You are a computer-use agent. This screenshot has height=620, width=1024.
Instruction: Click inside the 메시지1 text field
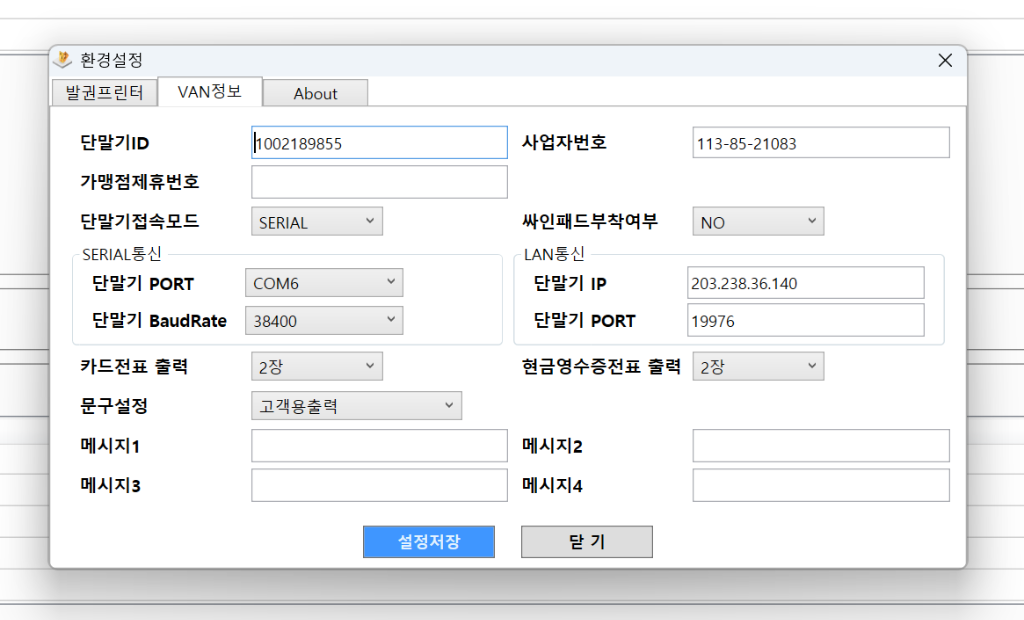[x=379, y=445]
